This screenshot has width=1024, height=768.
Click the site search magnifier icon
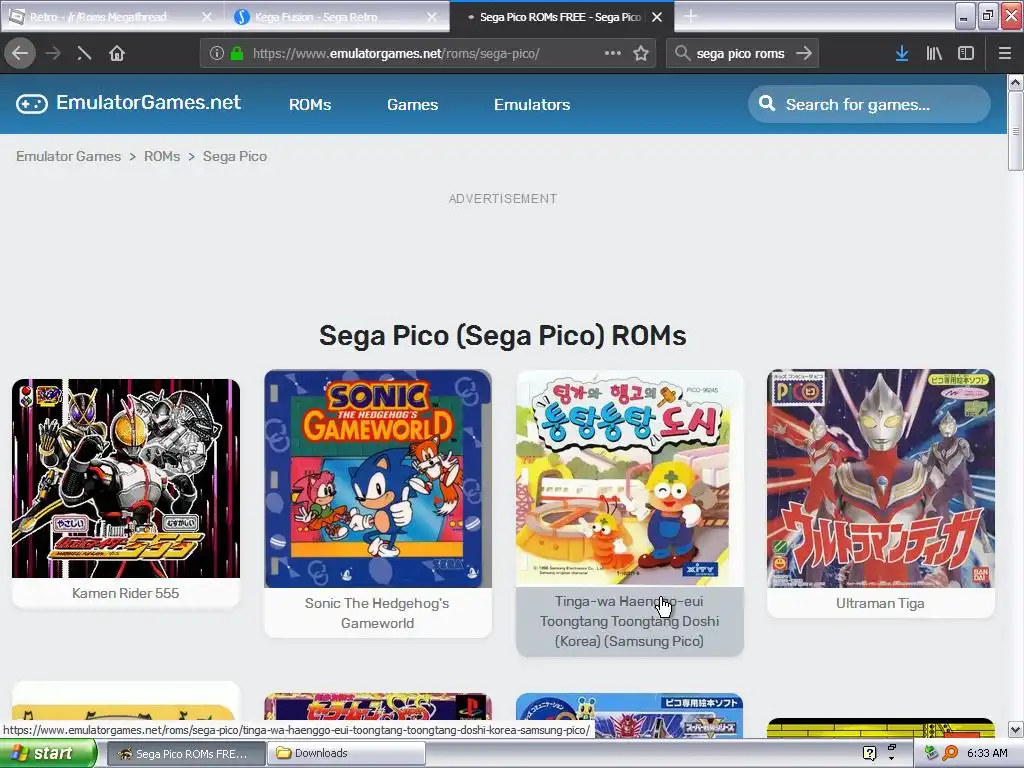click(767, 104)
